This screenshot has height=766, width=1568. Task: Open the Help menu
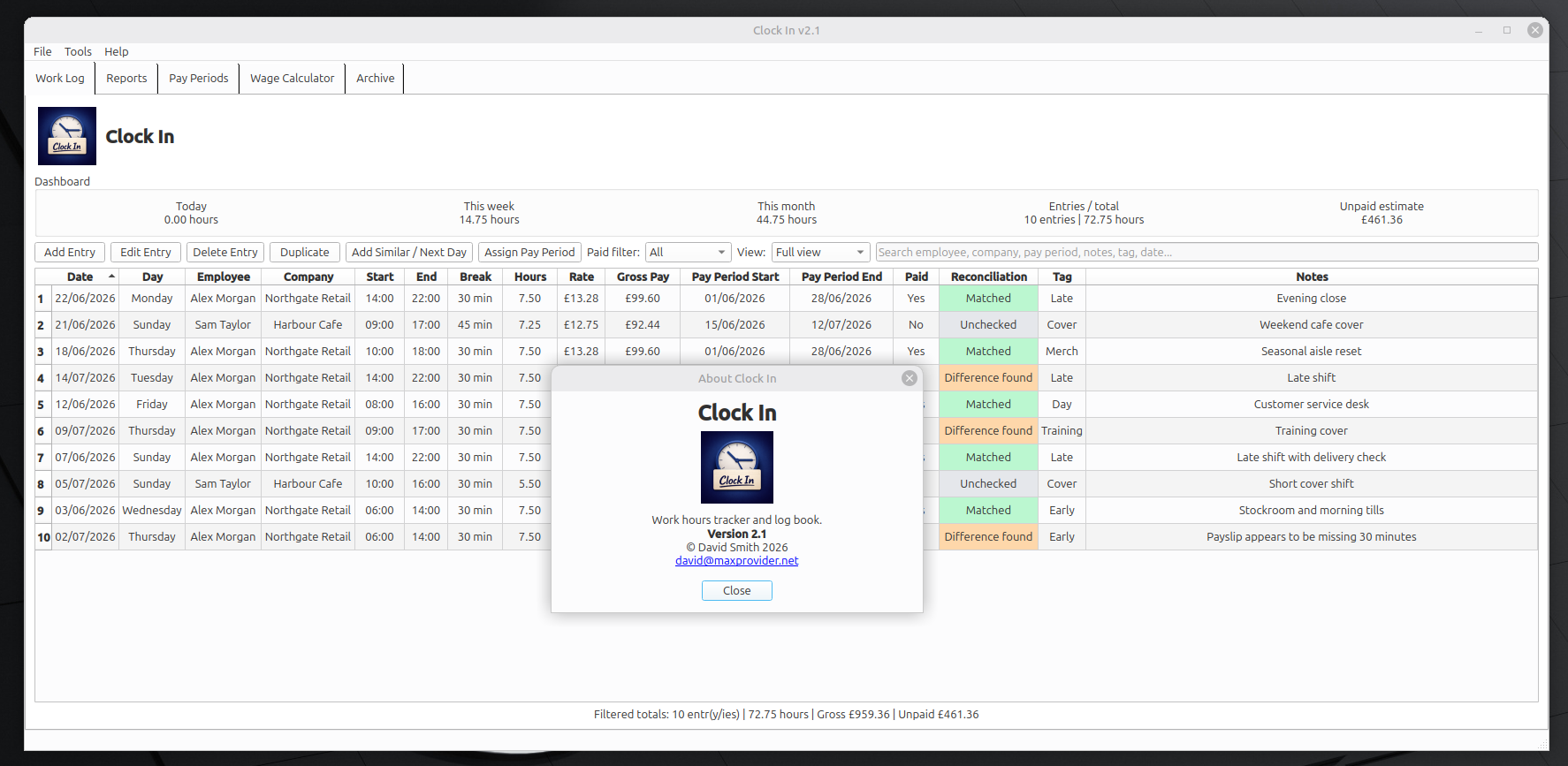pos(117,52)
